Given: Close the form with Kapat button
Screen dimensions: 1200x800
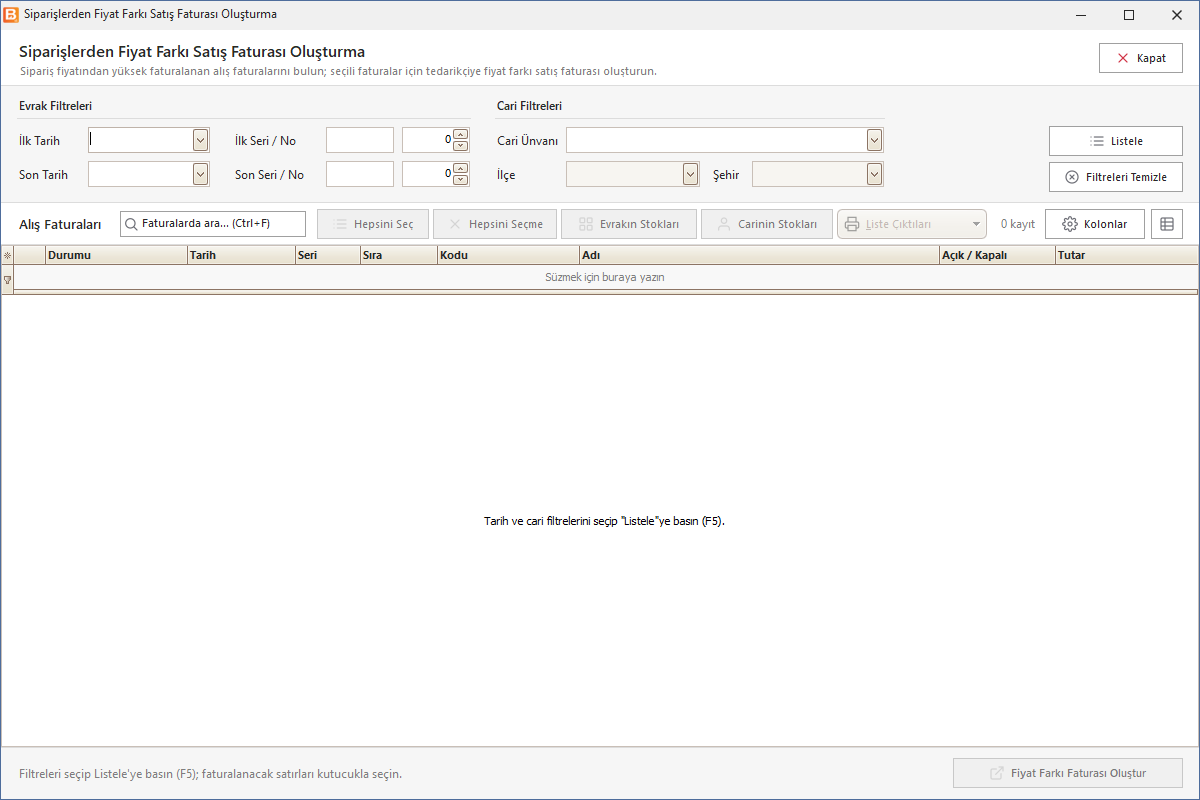Looking at the screenshot, I should click(x=1141, y=58).
